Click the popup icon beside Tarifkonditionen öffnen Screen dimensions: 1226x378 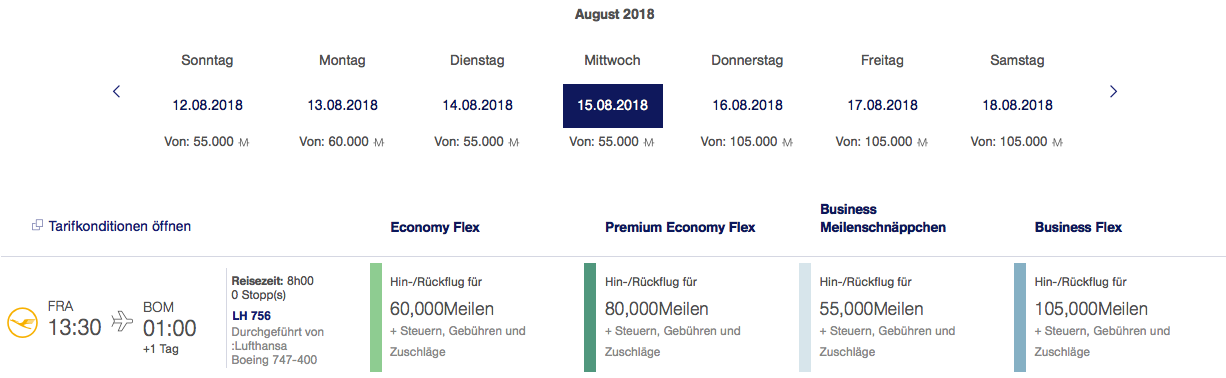(x=37, y=226)
